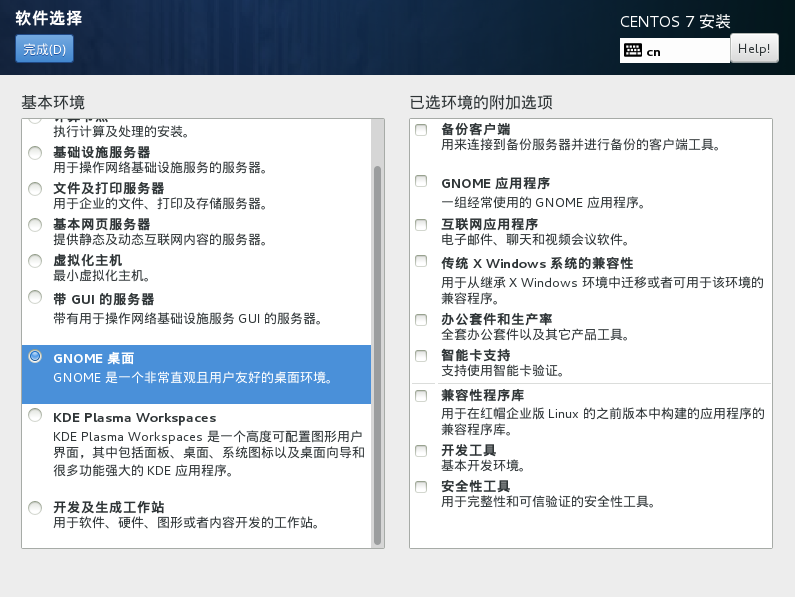This screenshot has height=597, width=795.
Task: Click the 文件及打印服务器 title text
Action: point(109,188)
